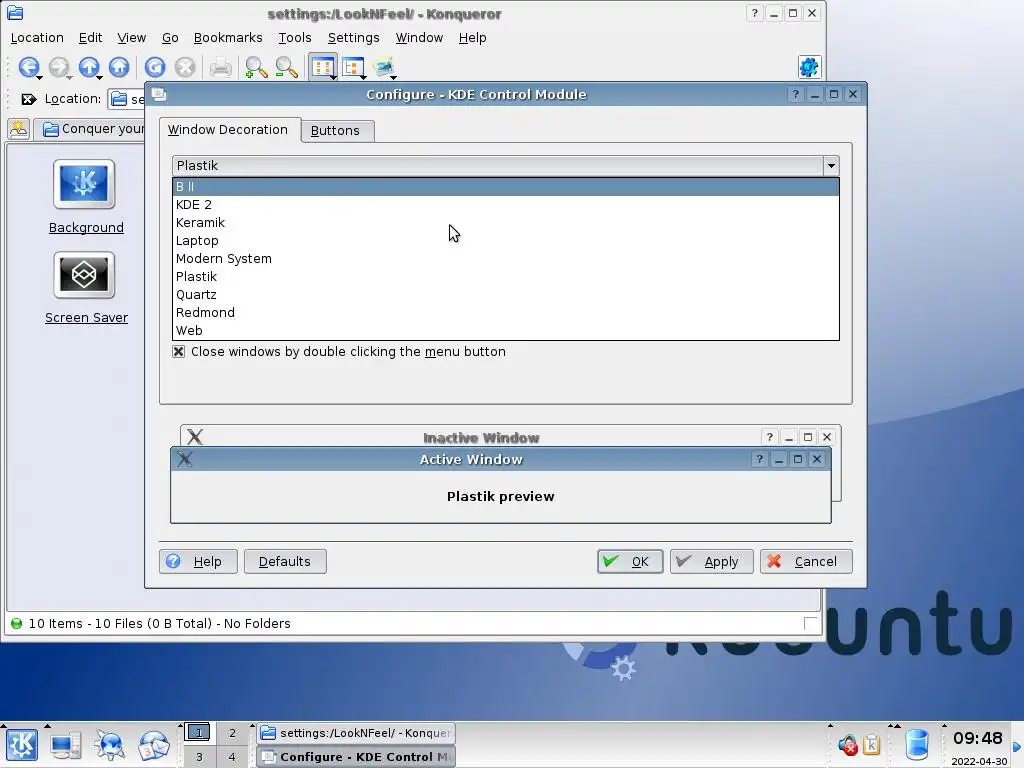Click the Help button in dialog
This screenshot has width=1024, height=768.
(x=198, y=562)
